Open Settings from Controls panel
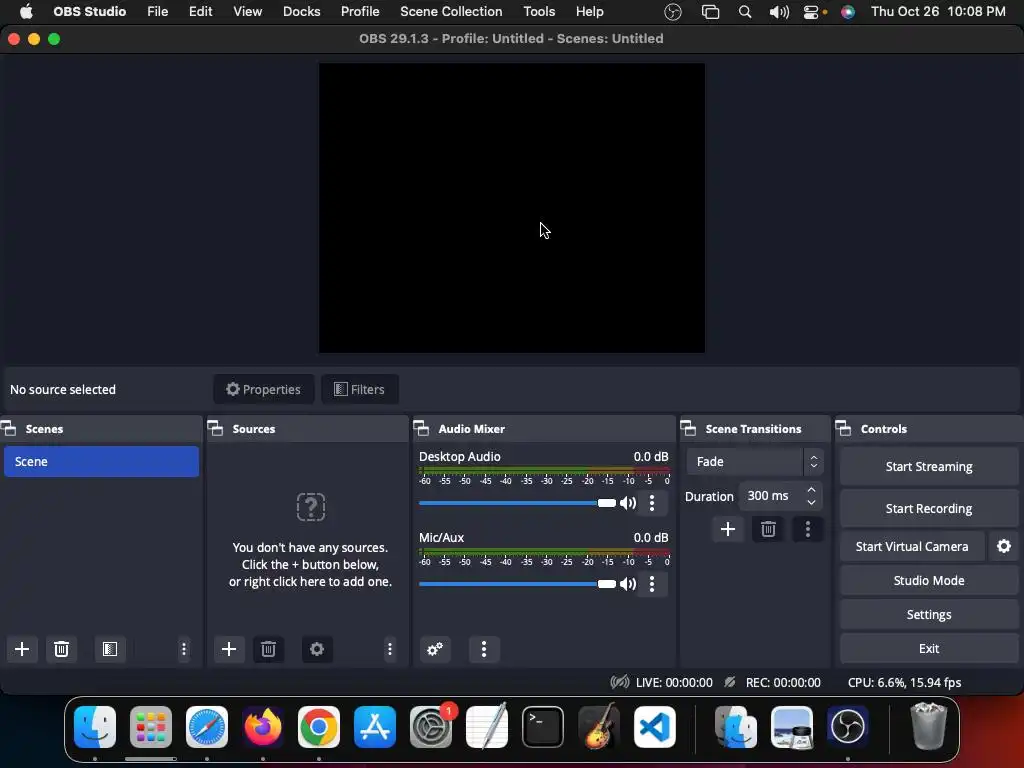This screenshot has height=768, width=1024. pos(929,615)
